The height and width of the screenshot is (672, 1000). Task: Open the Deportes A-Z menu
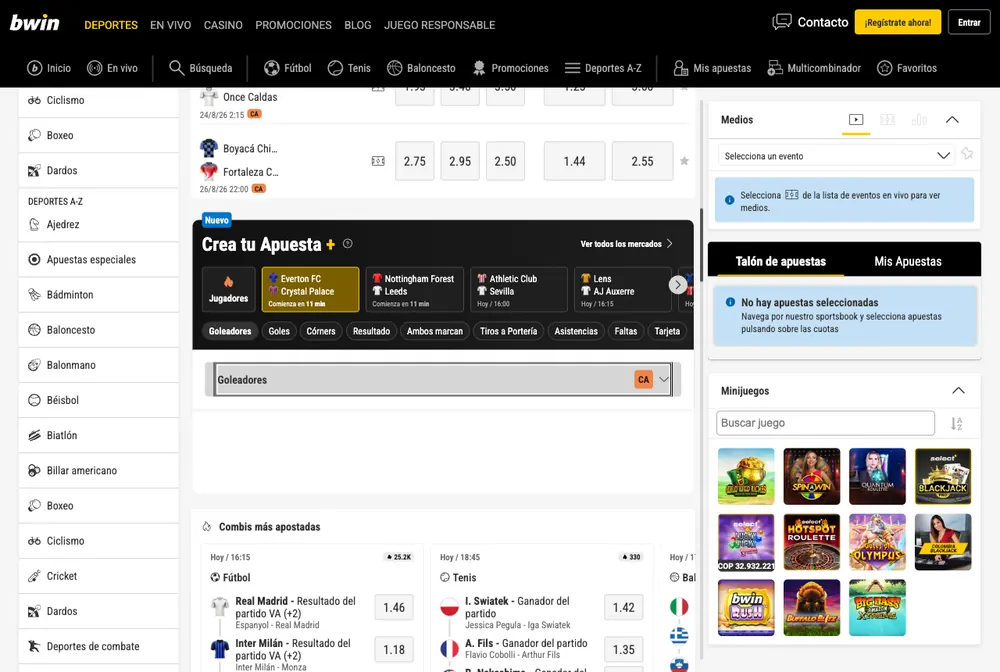pos(603,68)
